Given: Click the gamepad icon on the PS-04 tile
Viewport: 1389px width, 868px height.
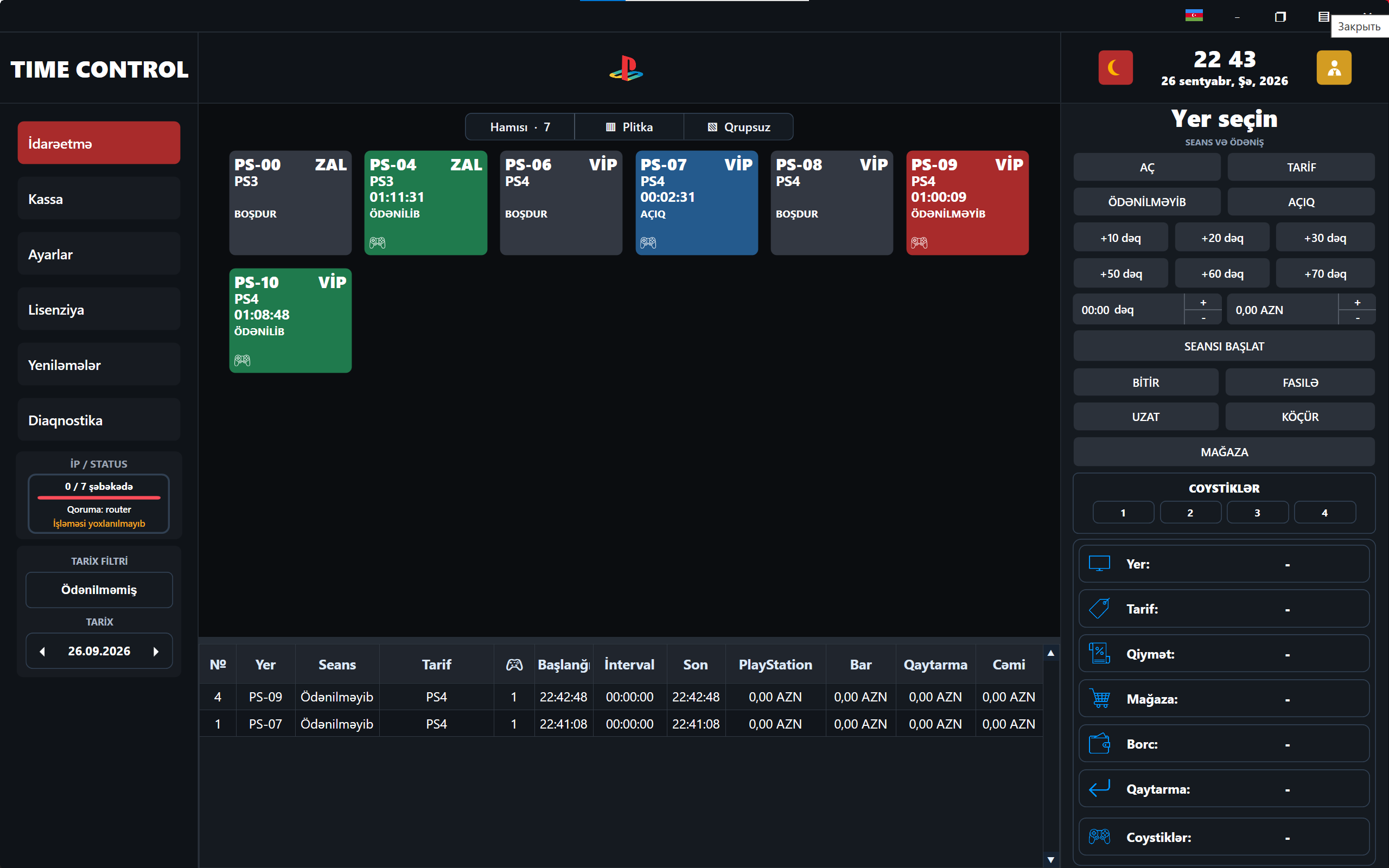Looking at the screenshot, I should pyautogui.click(x=377, y=243).
